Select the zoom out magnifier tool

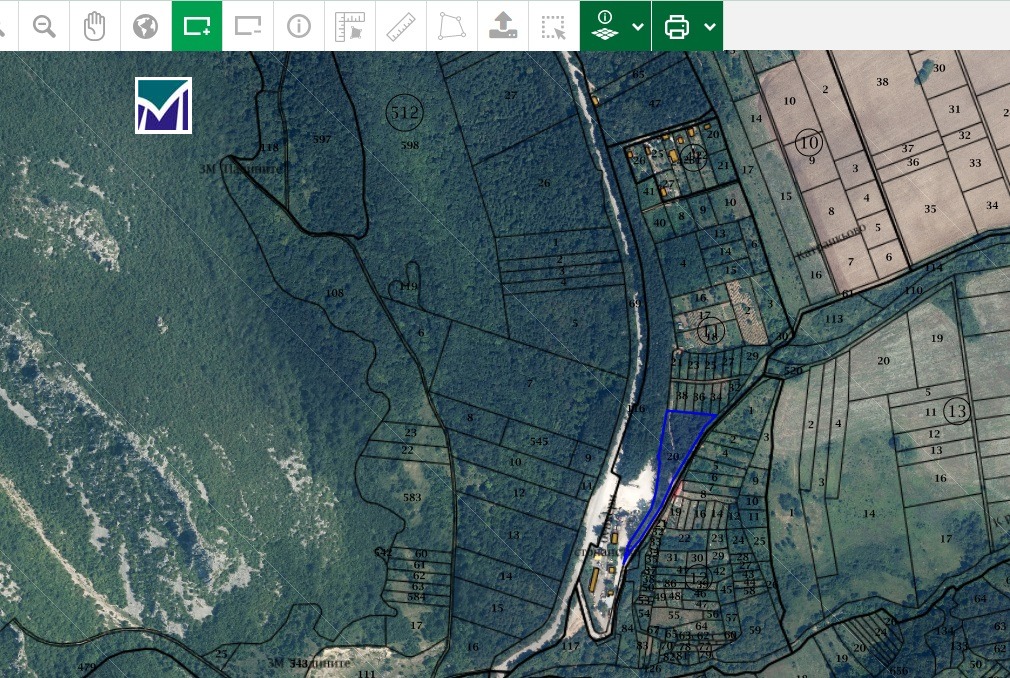click(x=44, y=26)
